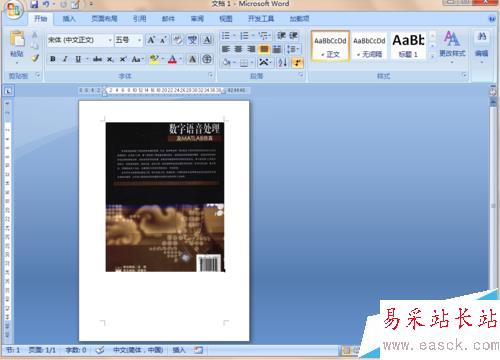Viewport: 500px width, 360px height.
Task: Apply strikethrough (abc) formatting
Action: (97, 59)
